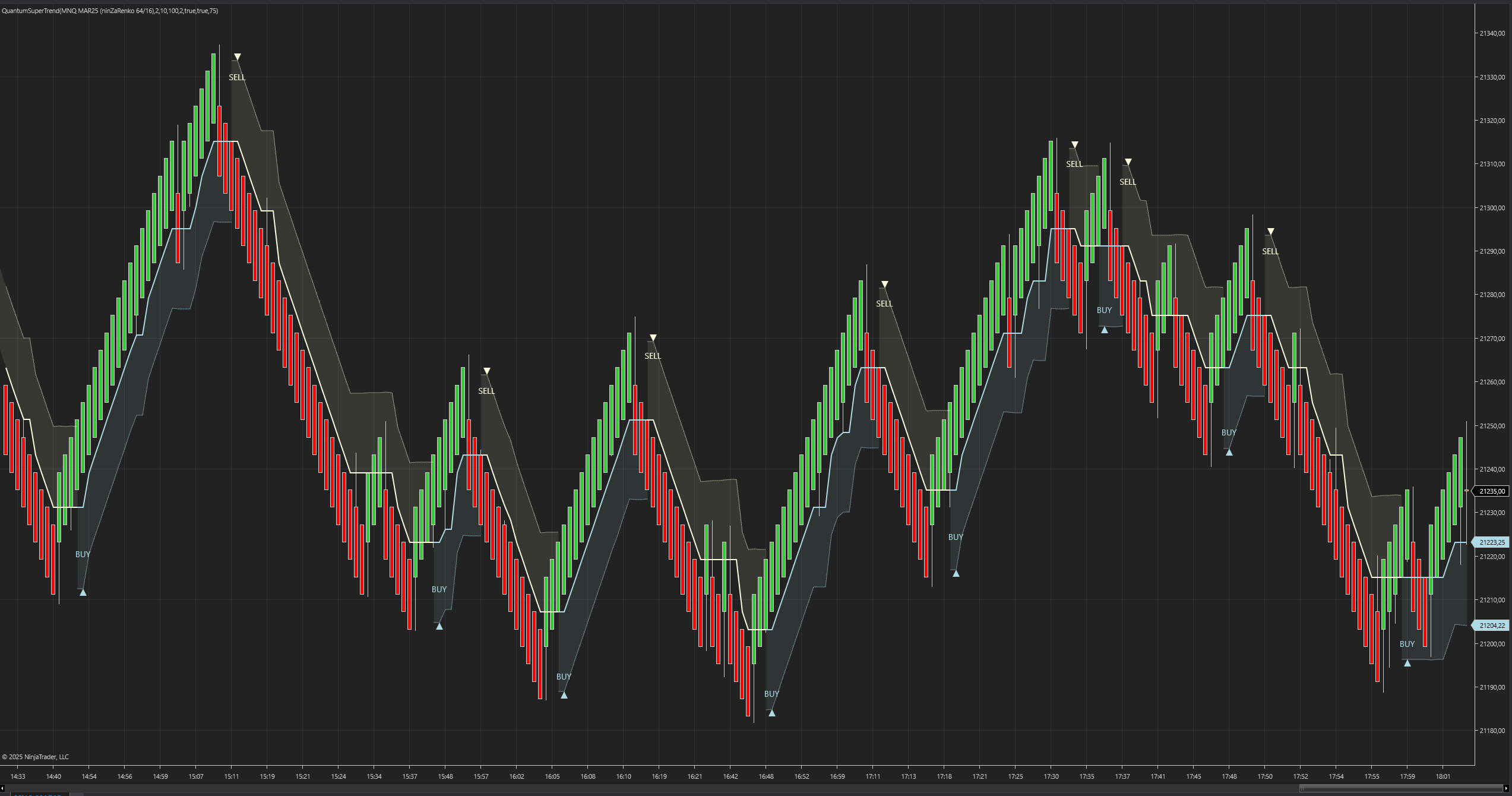
Task: Click the 17:25 time axis label
Action: [x=1016, y=776]
